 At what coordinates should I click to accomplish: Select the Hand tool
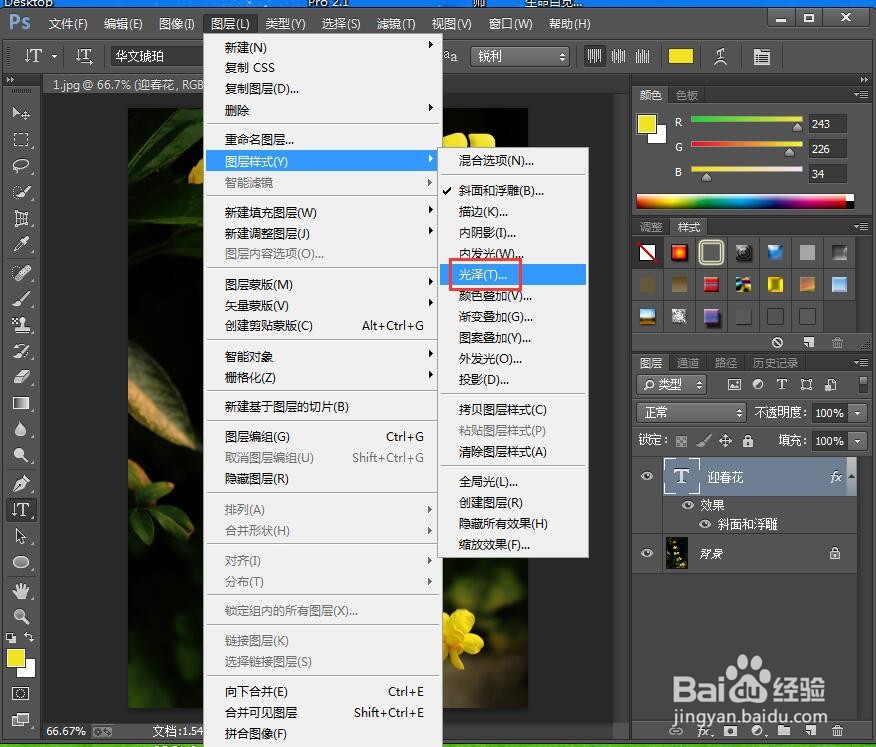21,590
